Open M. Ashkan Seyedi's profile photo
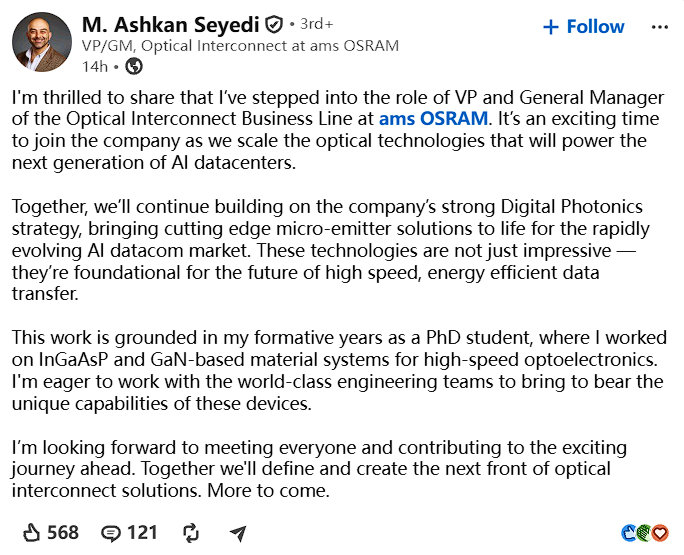 42,42
